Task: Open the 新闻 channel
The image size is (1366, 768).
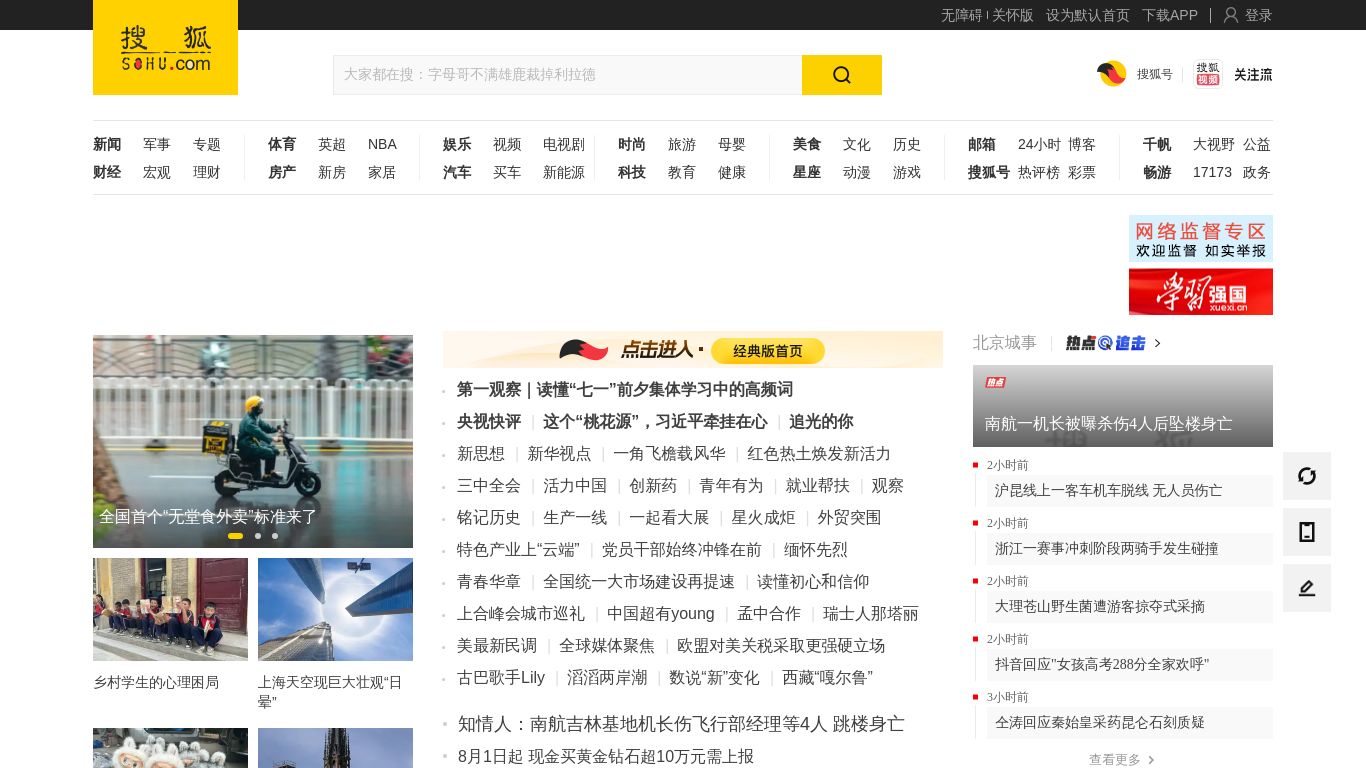Action: tap(107, 144)
